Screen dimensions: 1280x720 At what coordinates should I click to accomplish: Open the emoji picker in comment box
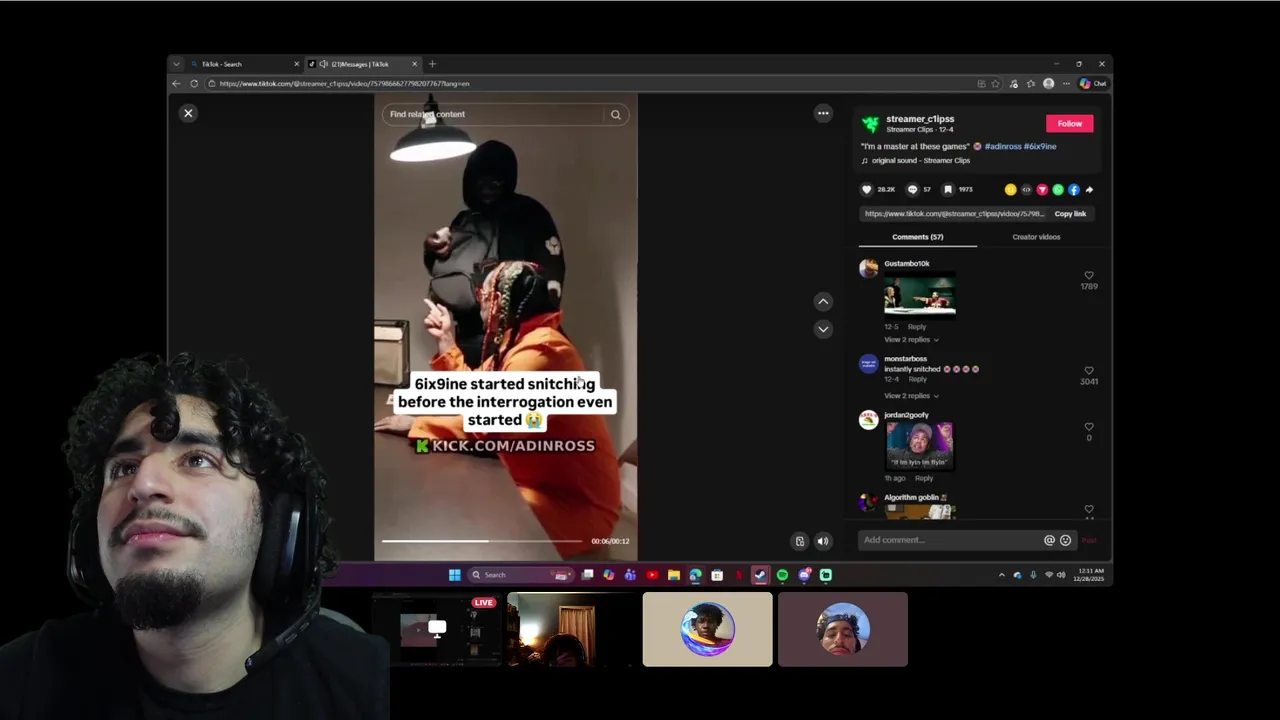click(x=1065, y=540)
